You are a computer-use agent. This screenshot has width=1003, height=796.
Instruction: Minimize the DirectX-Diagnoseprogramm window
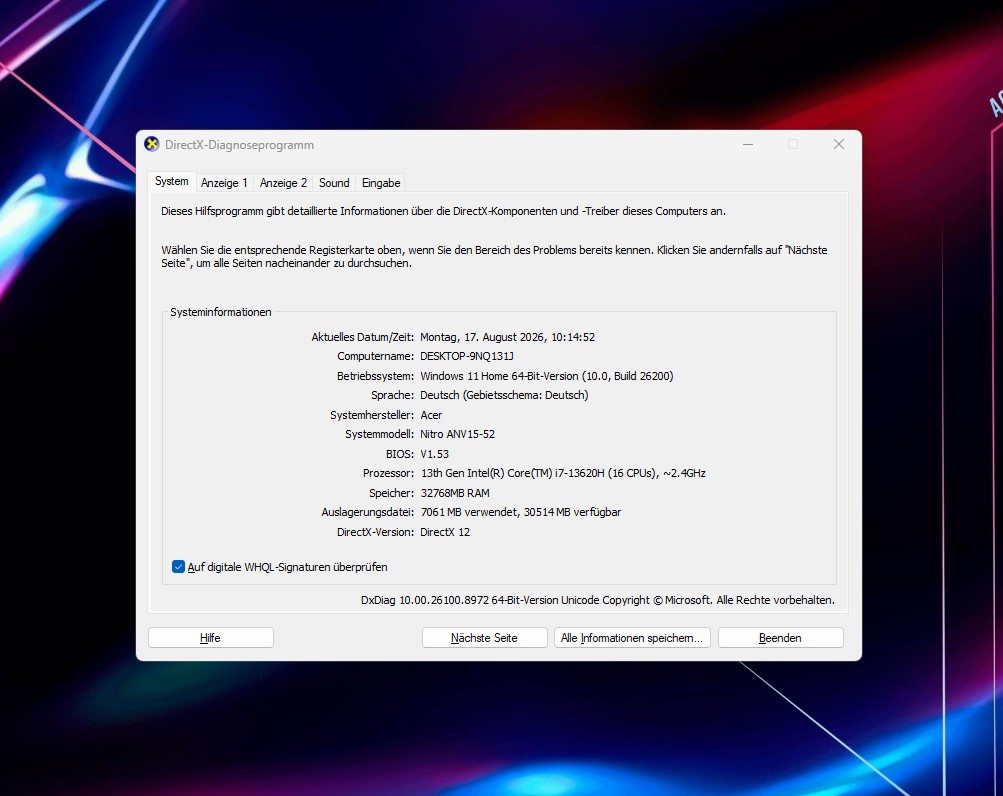point(748,145)
